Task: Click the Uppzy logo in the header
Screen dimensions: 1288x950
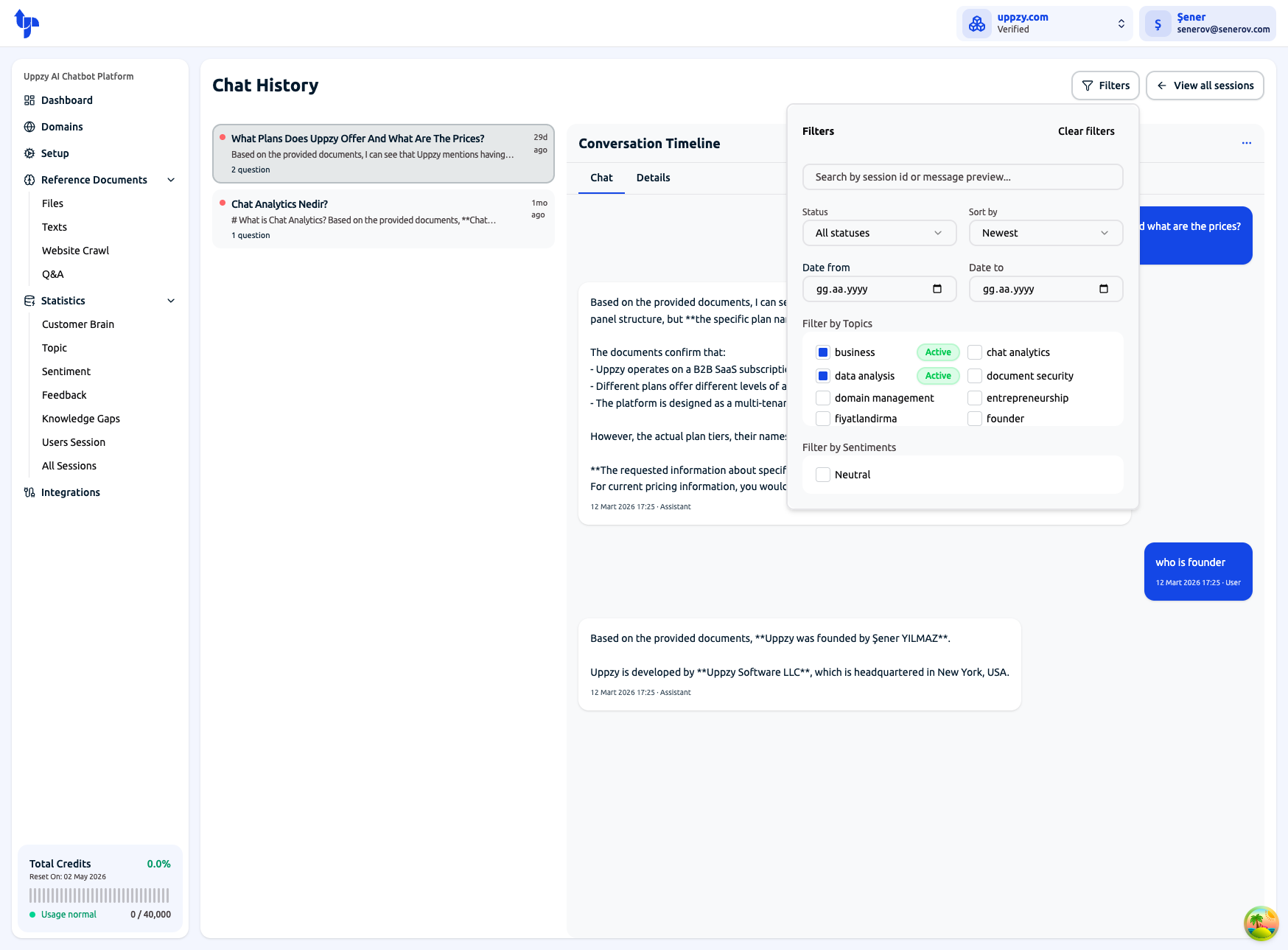Action: click(27, 24)
